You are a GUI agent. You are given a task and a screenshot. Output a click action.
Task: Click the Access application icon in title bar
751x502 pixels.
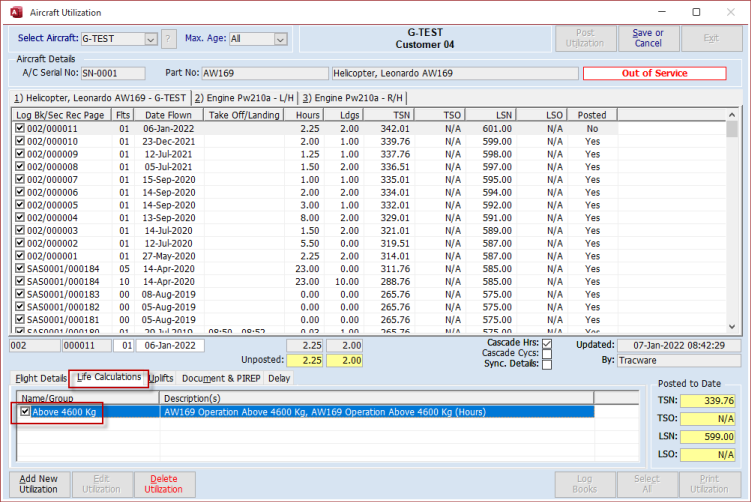click(x=17, y=12)
